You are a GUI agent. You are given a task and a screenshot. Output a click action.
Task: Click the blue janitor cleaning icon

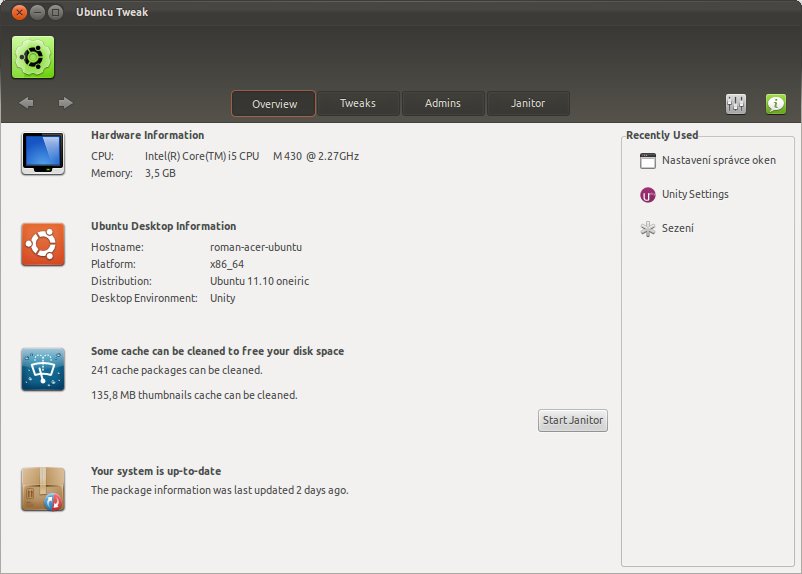[x=43, y=369]
